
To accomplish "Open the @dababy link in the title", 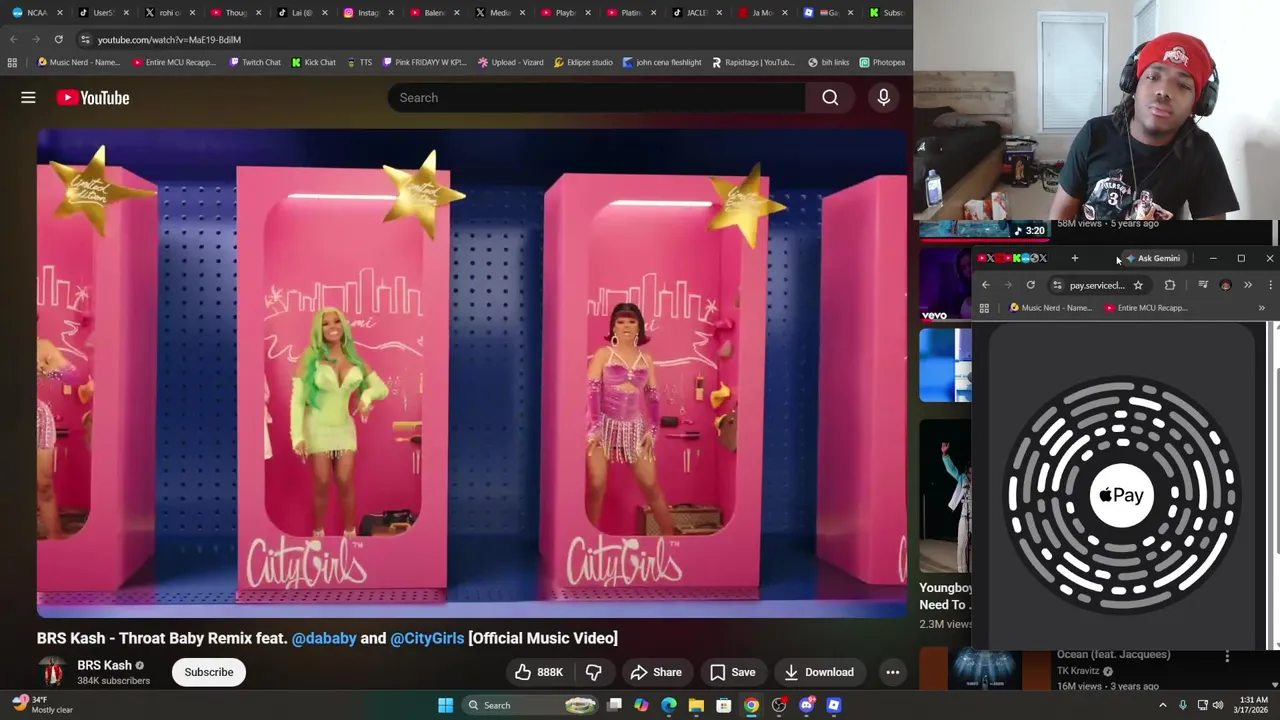I will point(324,638).
